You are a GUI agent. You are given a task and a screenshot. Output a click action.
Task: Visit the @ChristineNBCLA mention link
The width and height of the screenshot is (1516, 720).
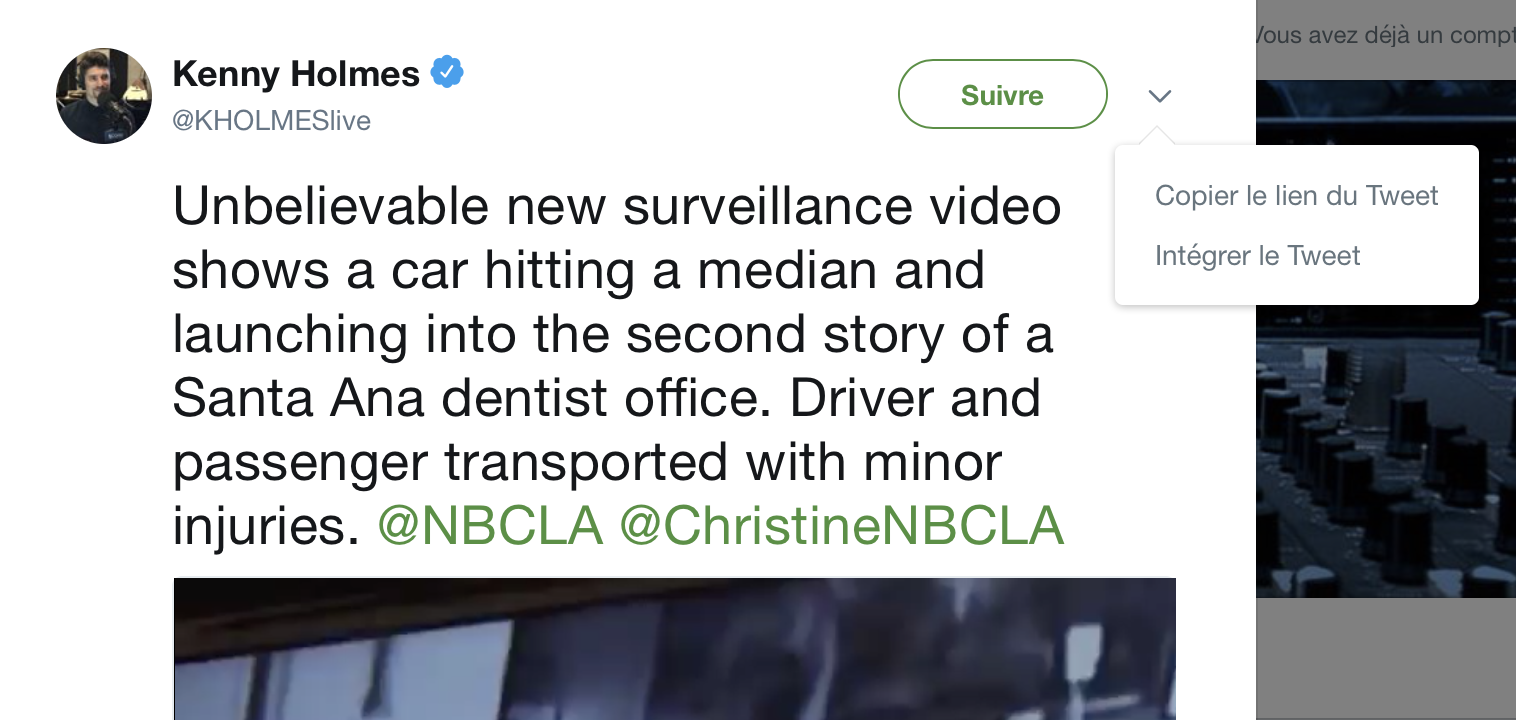click(x=841, y=526)
